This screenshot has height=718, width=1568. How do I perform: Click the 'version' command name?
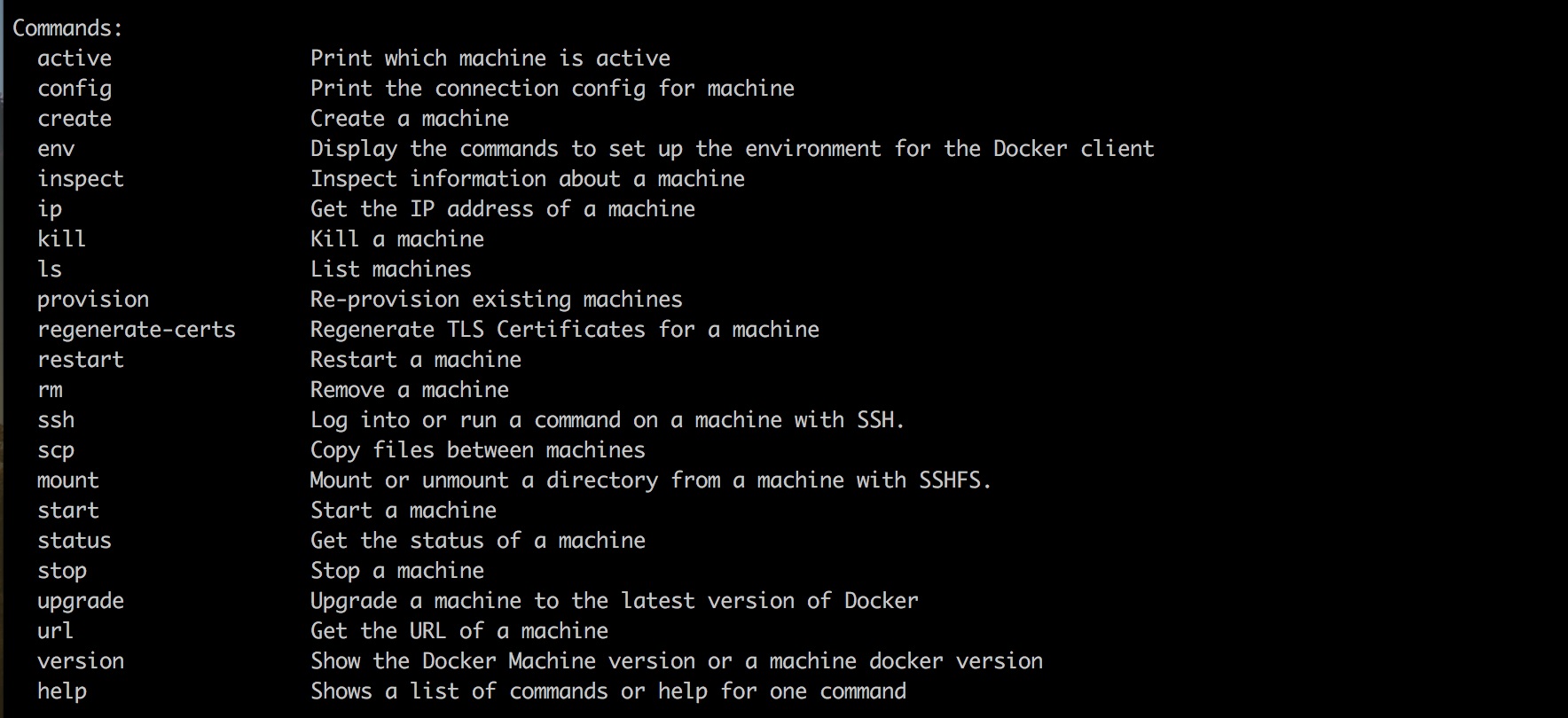[81, 661]
